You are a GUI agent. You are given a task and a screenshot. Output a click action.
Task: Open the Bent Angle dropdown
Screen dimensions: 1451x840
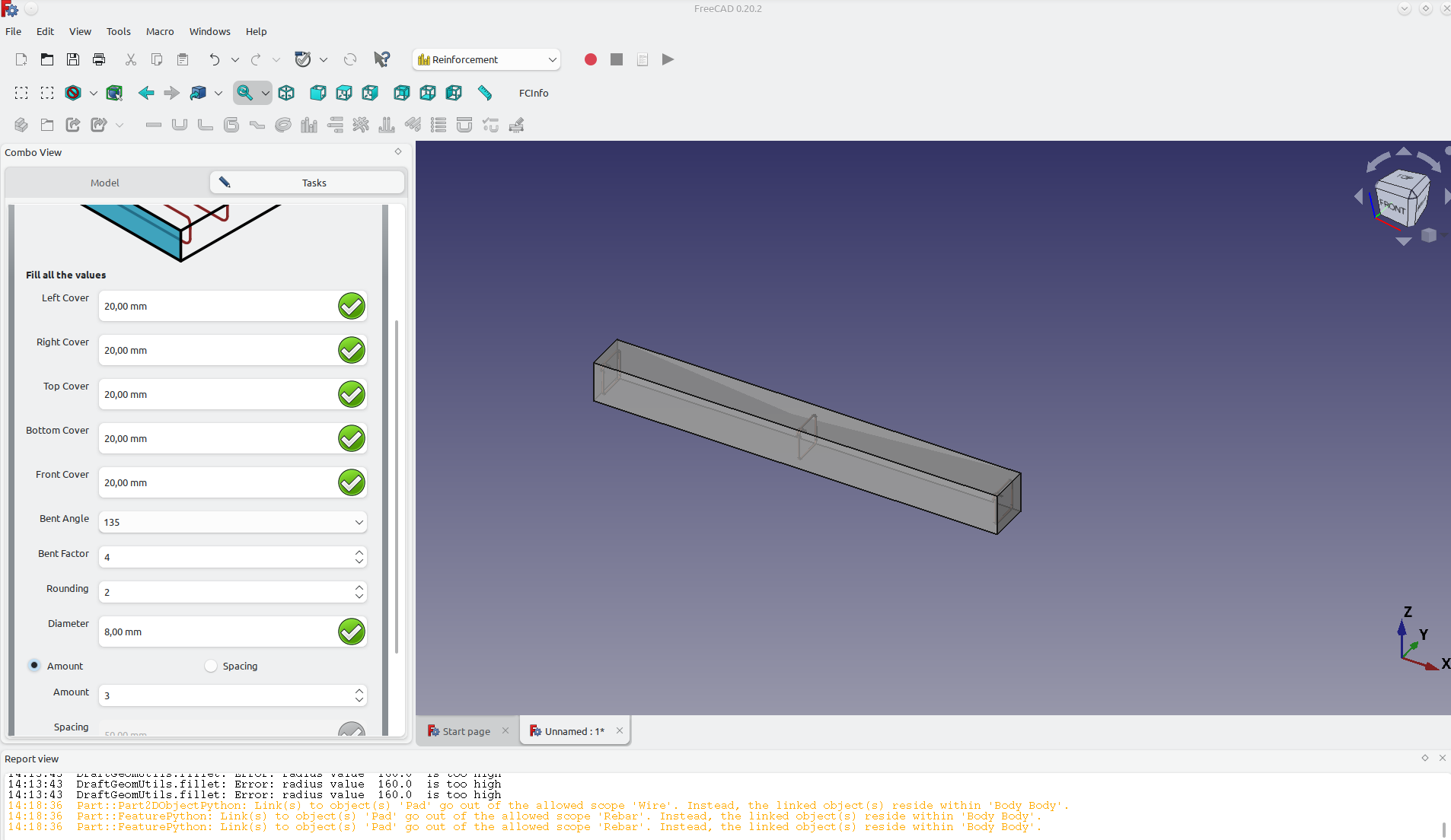click(358, 523)
